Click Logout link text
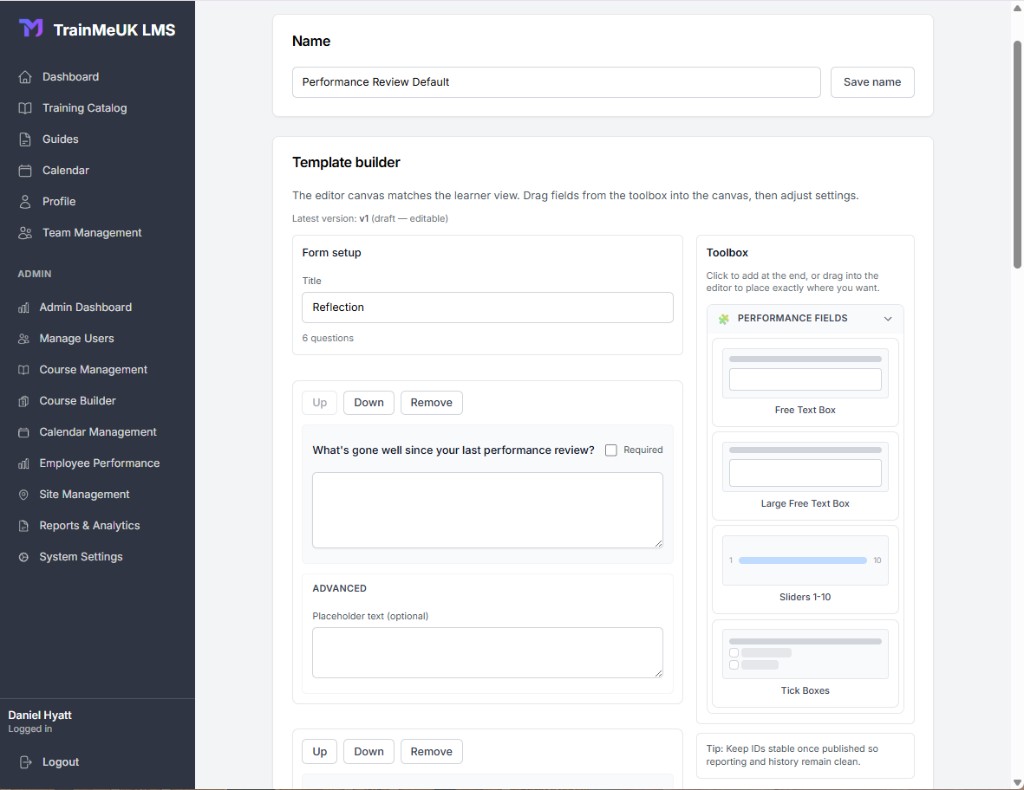The width and height of the screenshot is (1024, 790). point(61,762)
